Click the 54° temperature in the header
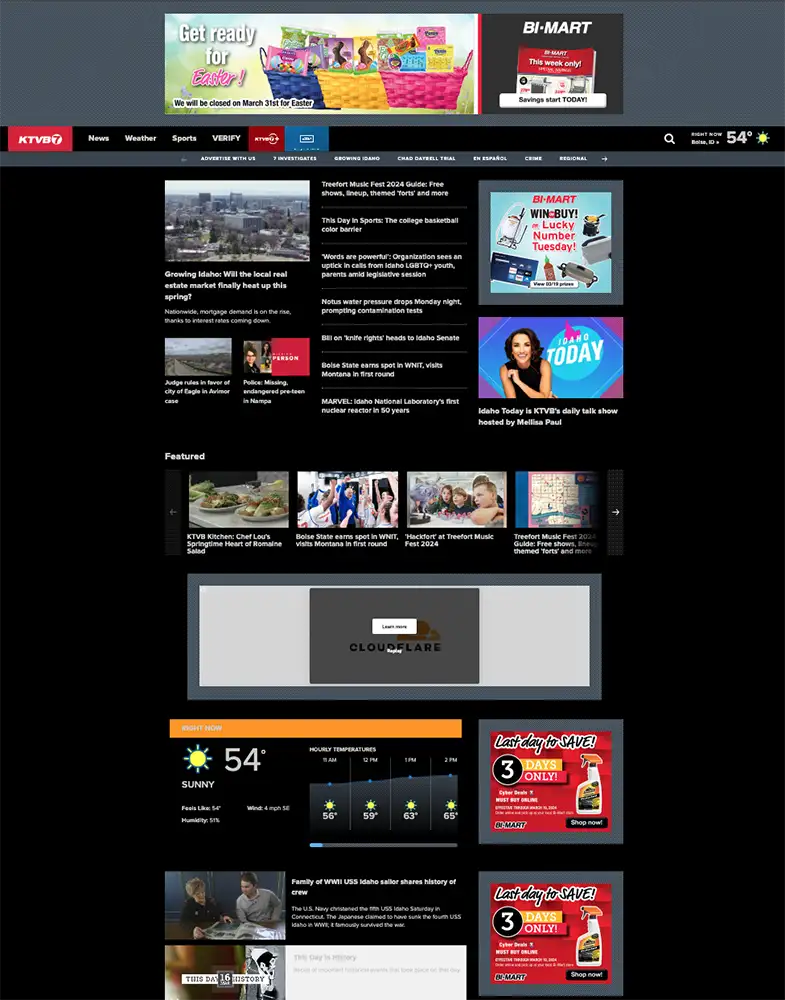 [739, 138]
